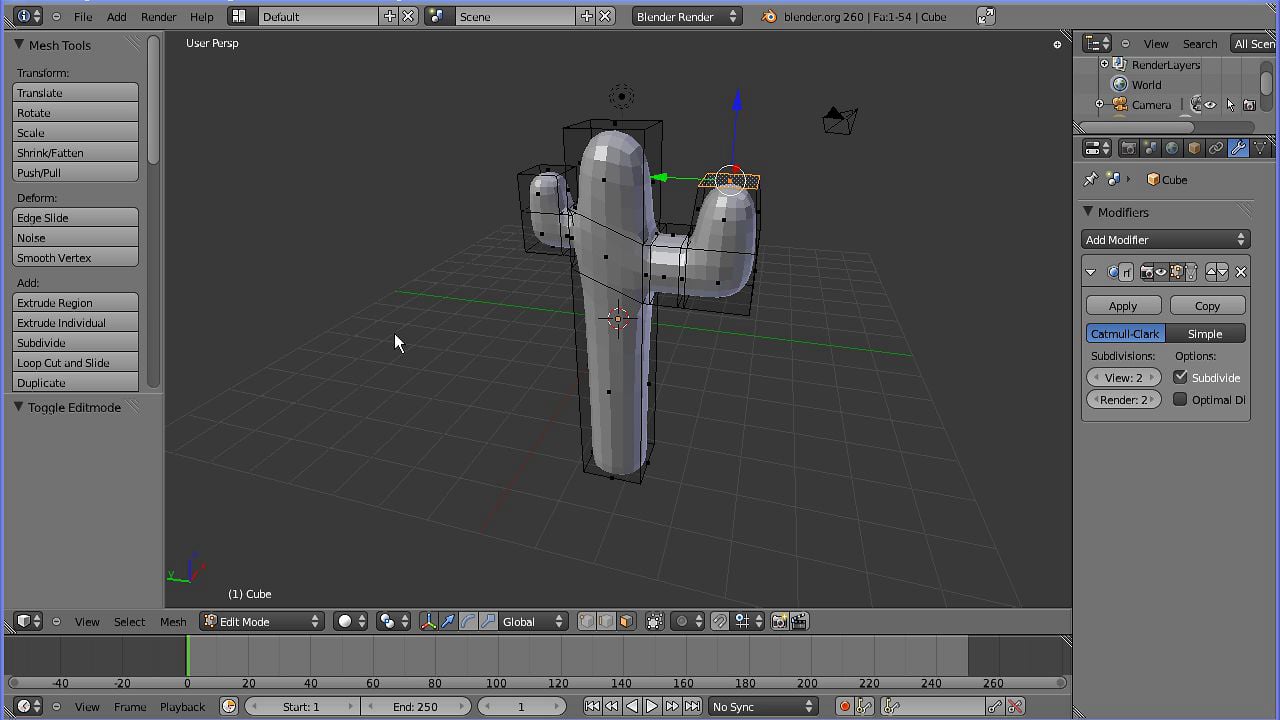Enable Optimal Display checkbox

(x=1180, y=399)
